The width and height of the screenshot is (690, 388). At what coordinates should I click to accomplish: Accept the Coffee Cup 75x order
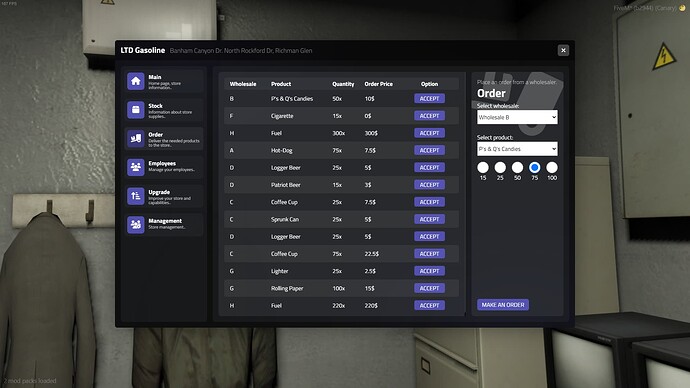[x=429, y=254]
